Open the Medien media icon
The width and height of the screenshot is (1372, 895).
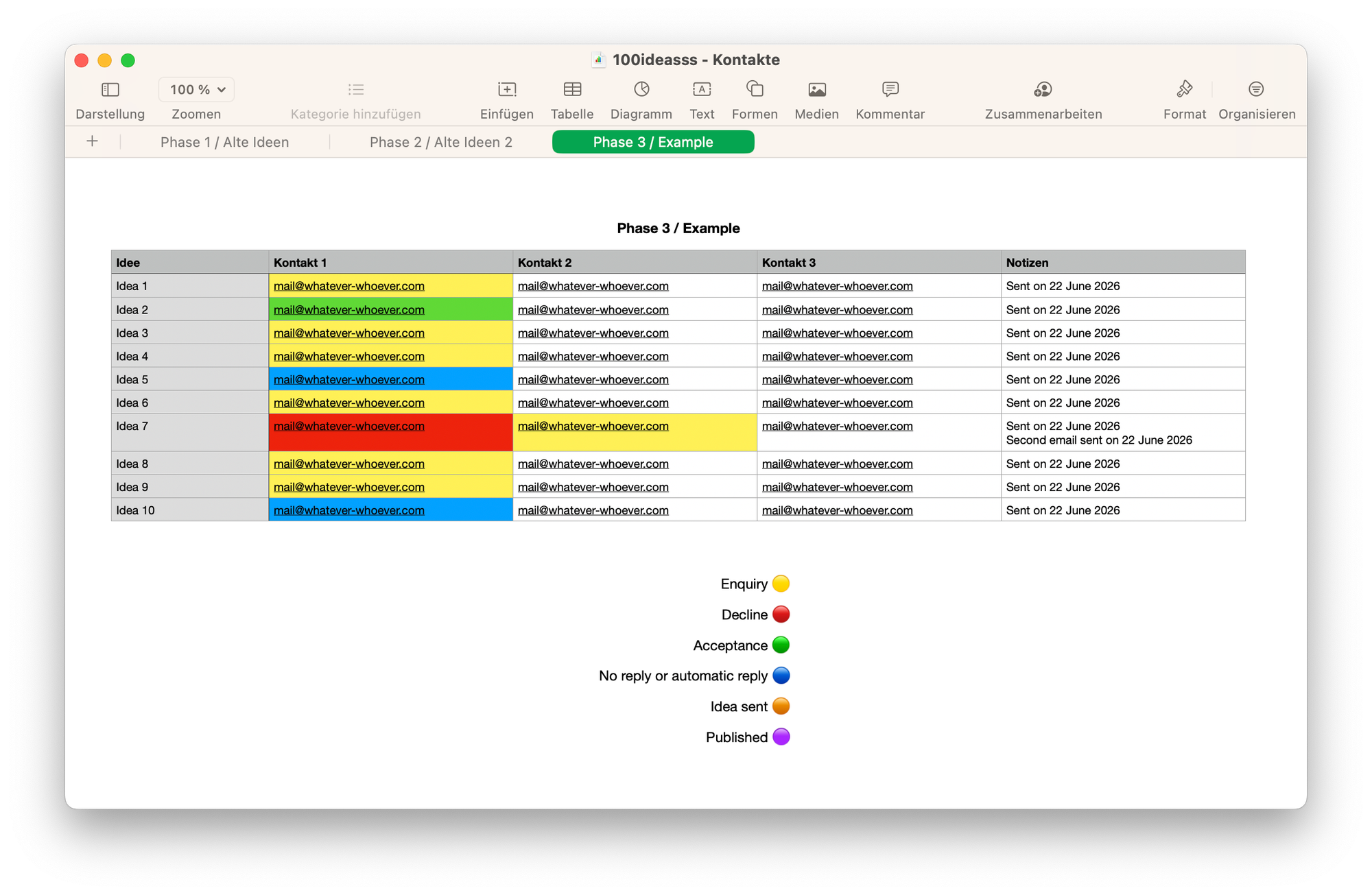817,89
